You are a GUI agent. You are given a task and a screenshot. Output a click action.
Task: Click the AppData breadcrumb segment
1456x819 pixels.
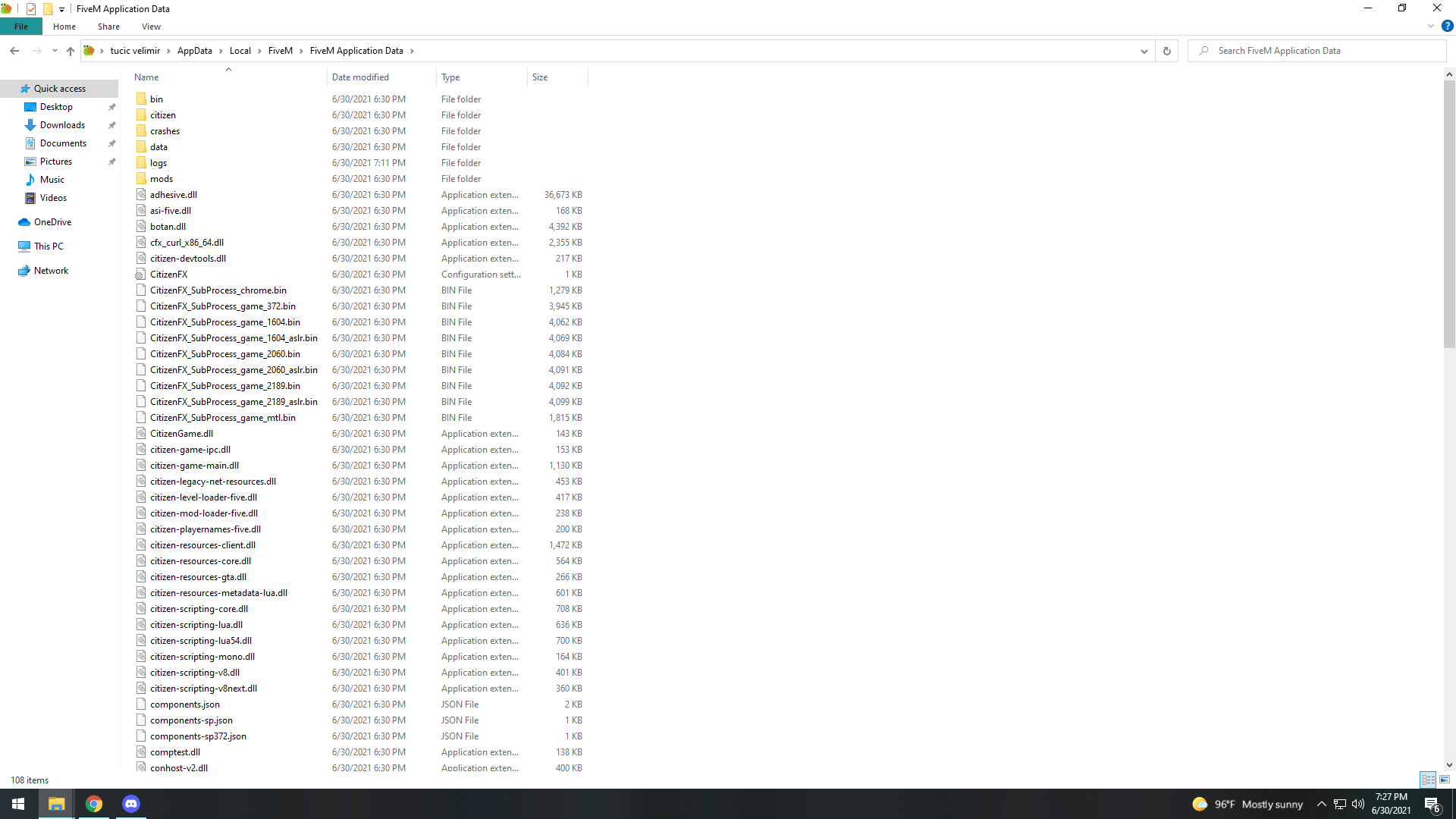(194, 51)
